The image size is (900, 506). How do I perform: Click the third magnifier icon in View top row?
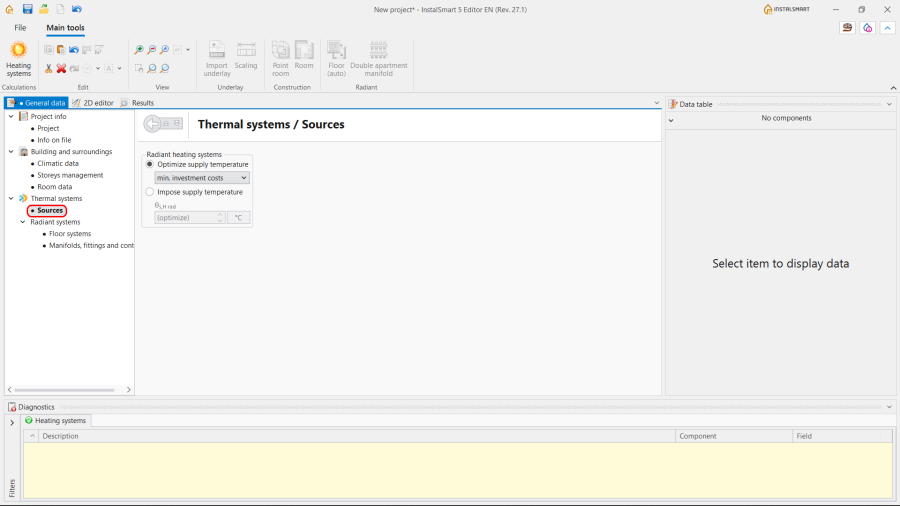coord(164,50)
